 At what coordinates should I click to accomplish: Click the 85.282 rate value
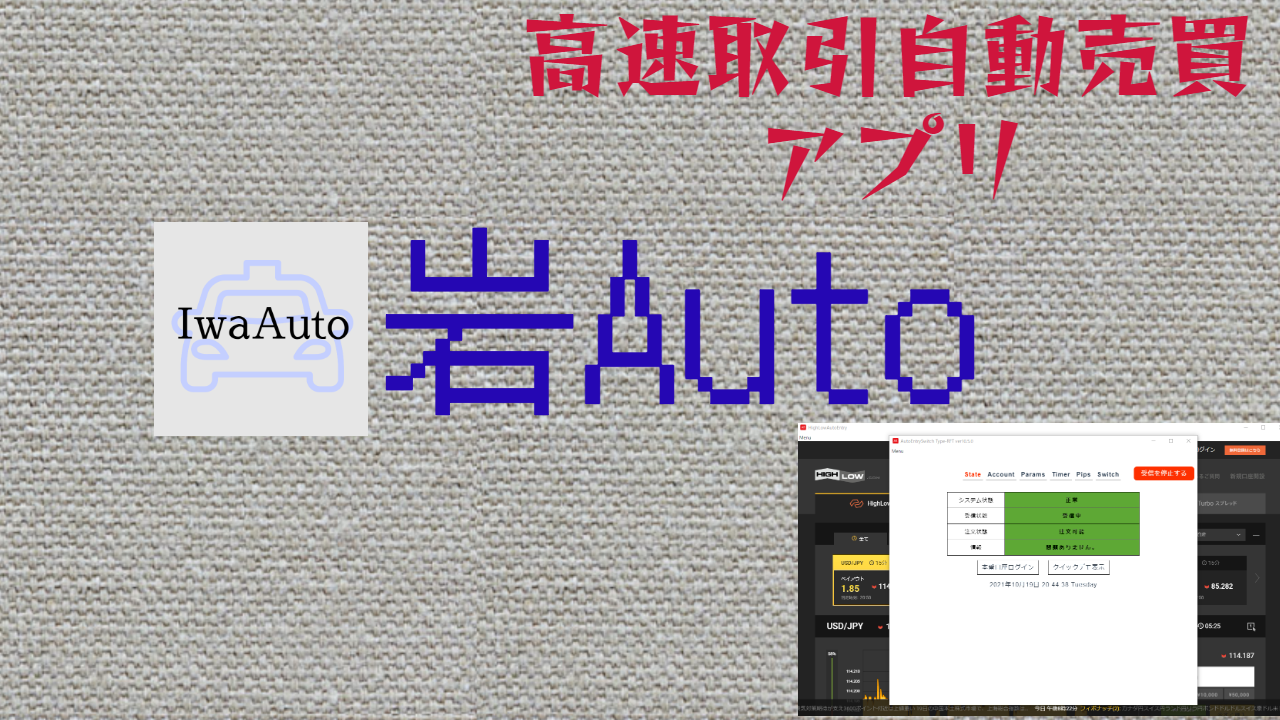(x=1220, y=587)
